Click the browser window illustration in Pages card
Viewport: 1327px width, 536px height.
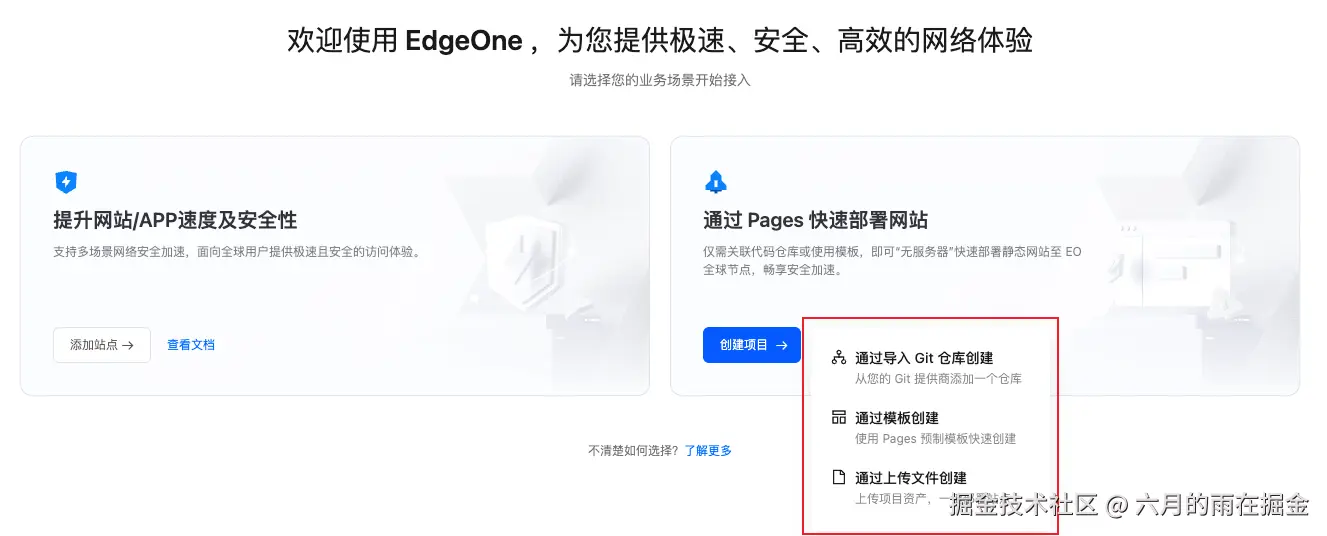point(1190,260)
